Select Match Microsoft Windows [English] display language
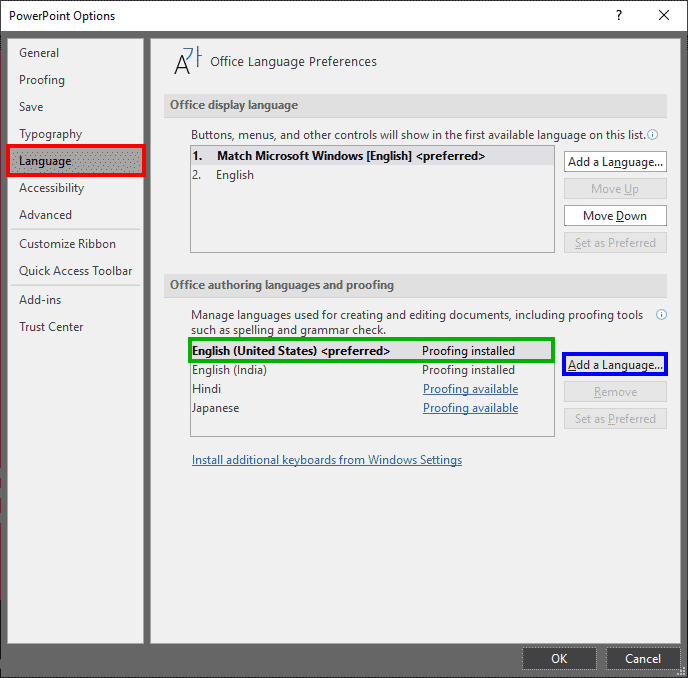This screenshot has height=678, width=688. (373, 156)
